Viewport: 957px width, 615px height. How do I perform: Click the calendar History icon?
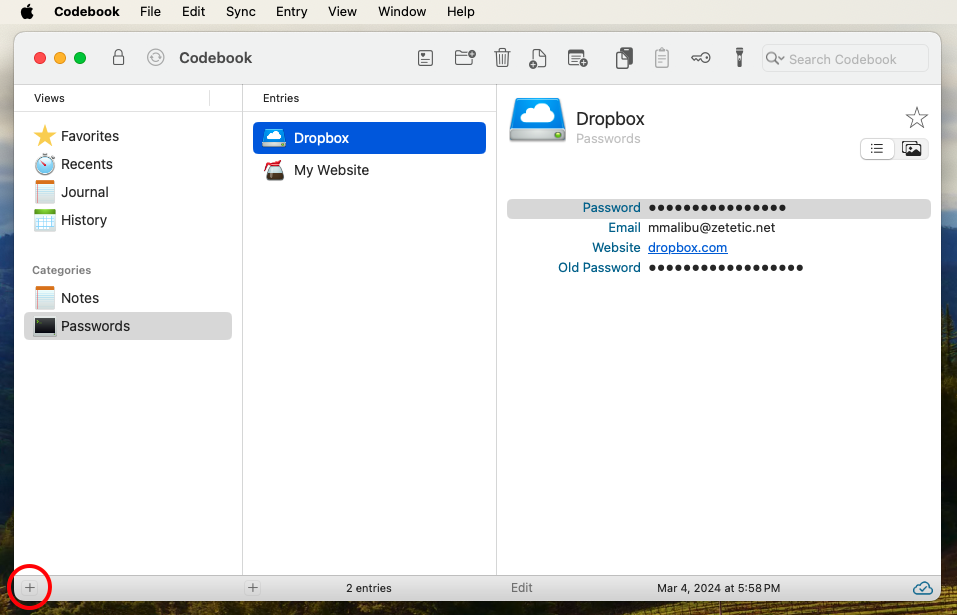point(45,220)
